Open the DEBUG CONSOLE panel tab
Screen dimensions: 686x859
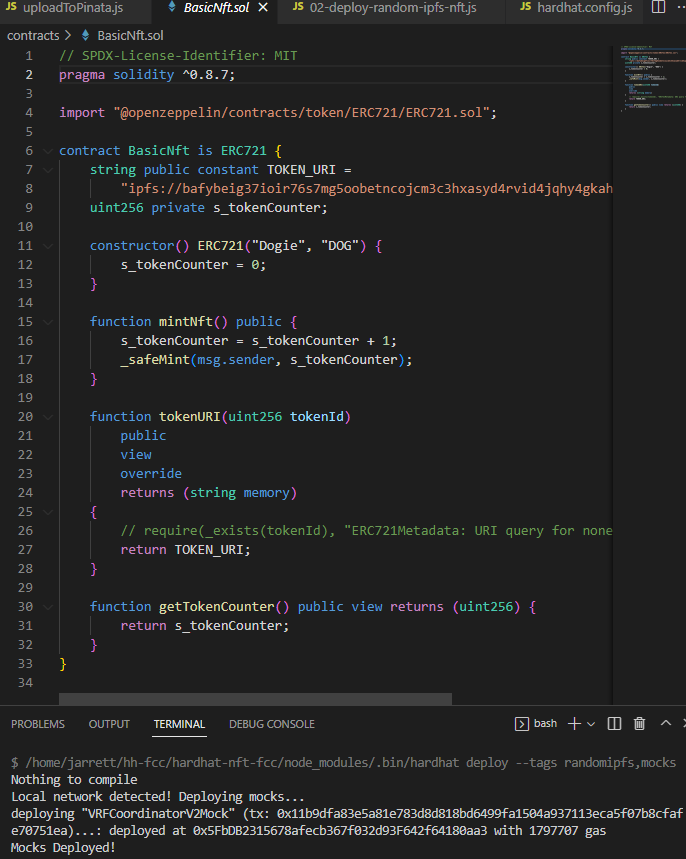[x=272, y=724]
